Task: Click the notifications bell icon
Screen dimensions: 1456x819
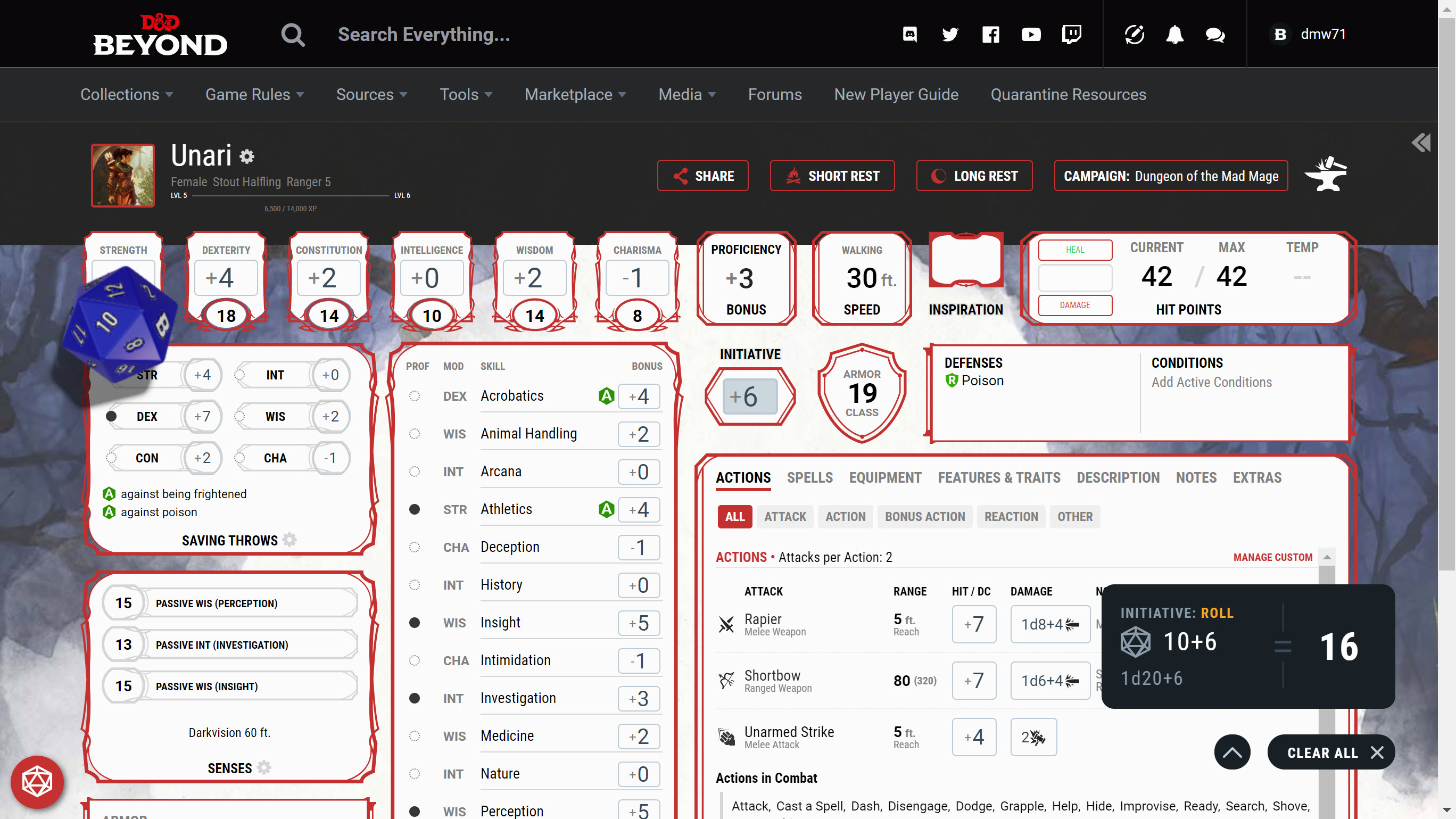Action: pyautogui.click(x=1174, y=35)
